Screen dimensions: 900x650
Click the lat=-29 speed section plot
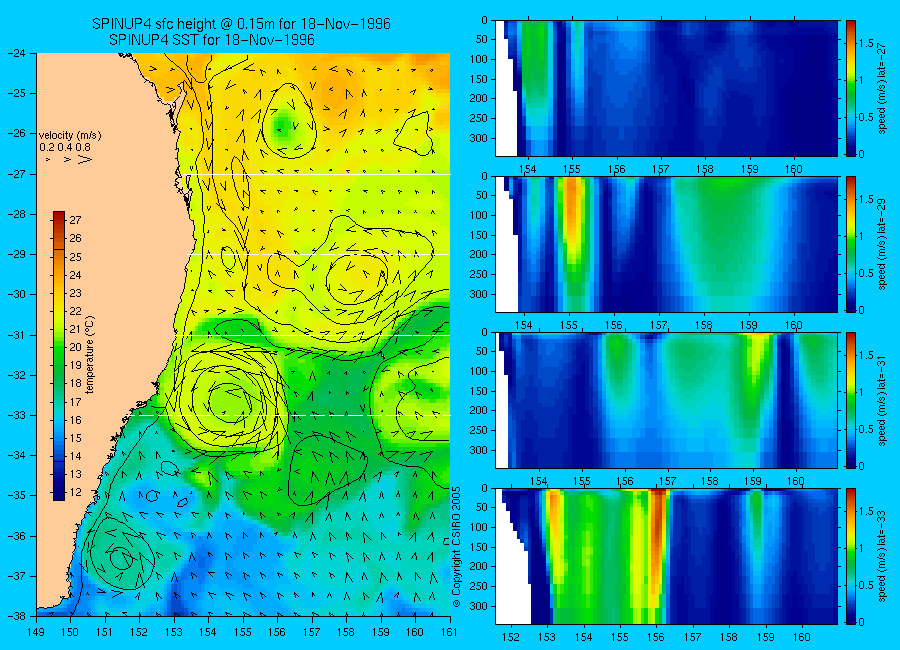(666, 244)
